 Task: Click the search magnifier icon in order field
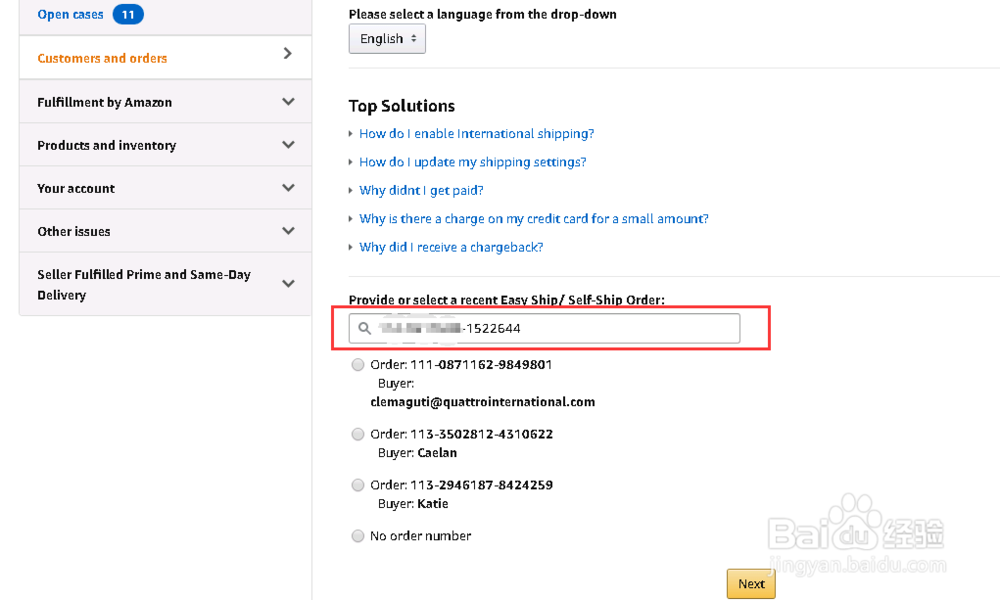[x=364, y=328]
